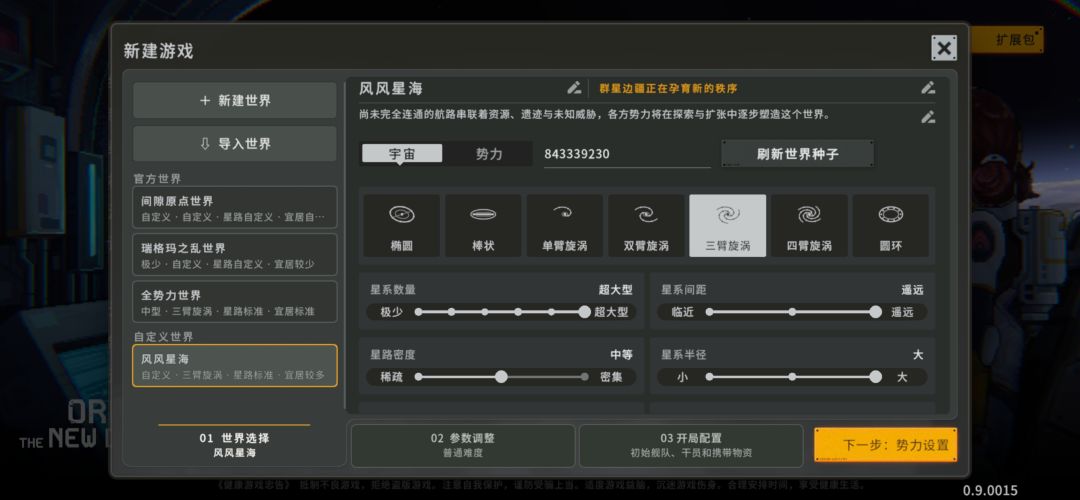Select 间隙原点世界 preset
This screenshot has height=500, width=1080.
click(235, 208)
